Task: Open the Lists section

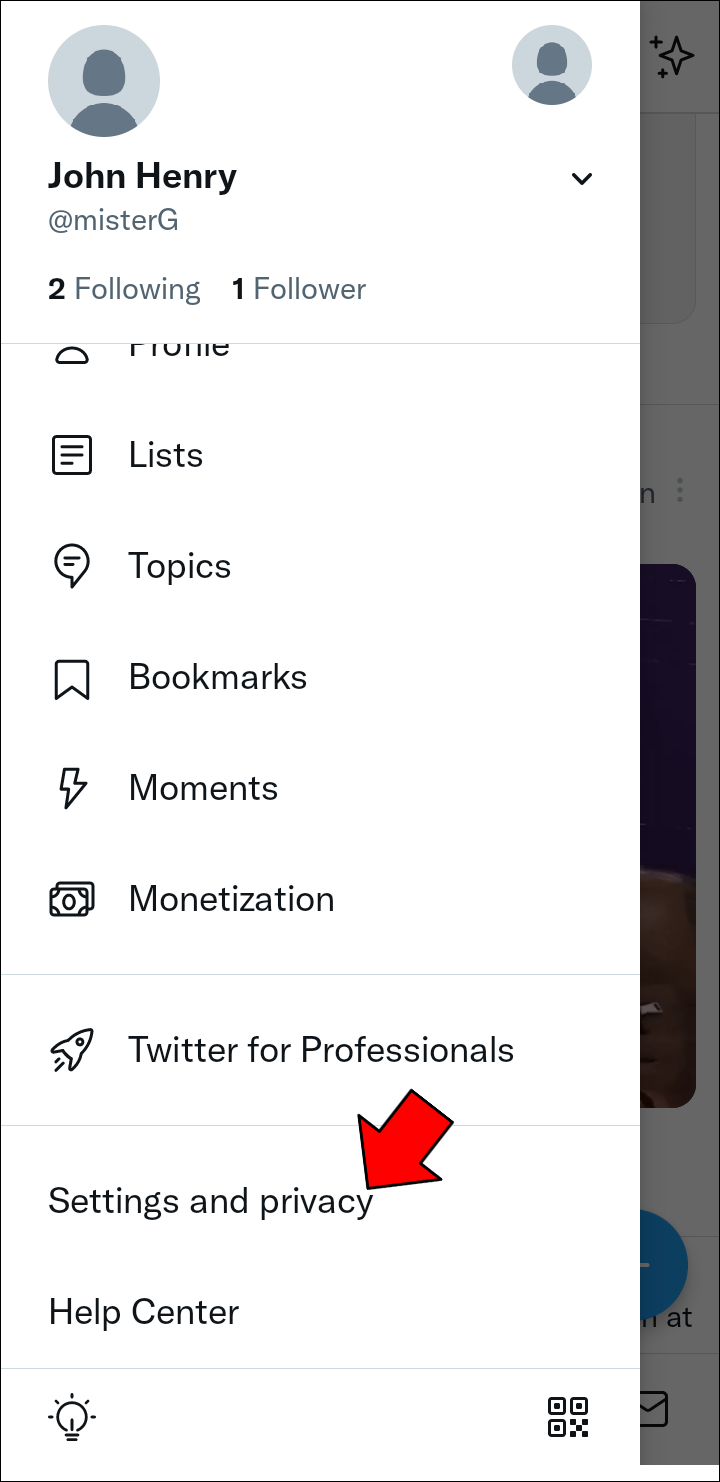Action: click(x=164, y=454)
